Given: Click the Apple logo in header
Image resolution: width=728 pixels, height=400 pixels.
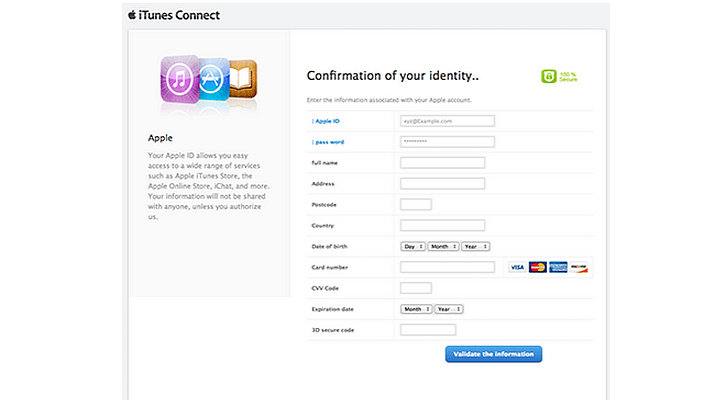Looking at the screenshot, I should (x=133, y=15).
